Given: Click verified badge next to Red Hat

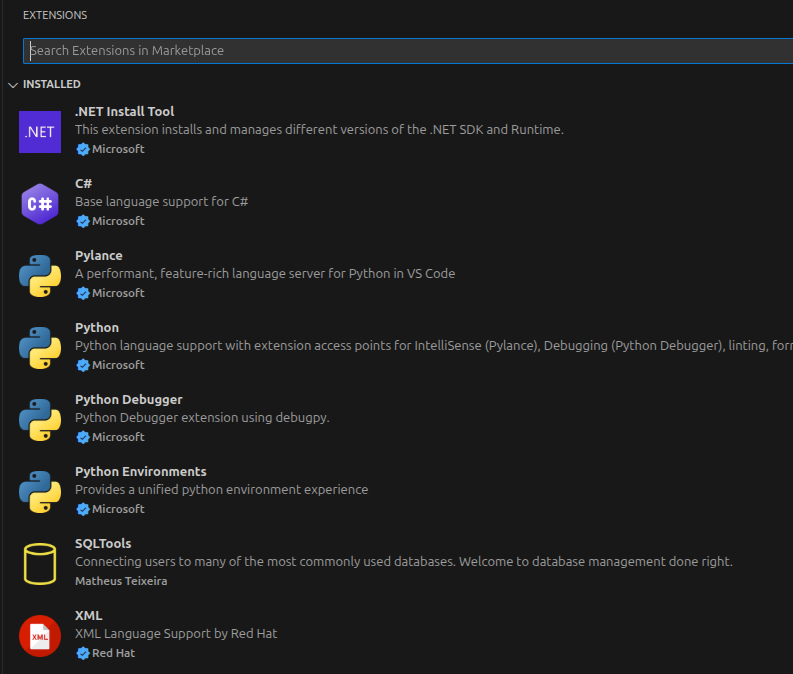Looking at the screenshot, I should click(83, 653).
